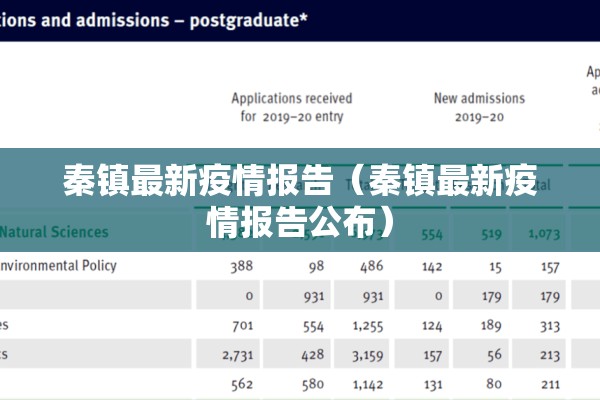Click the 0 under Applications received
The height and width of the screenshot is (400, 600).
tap(249, 296)
